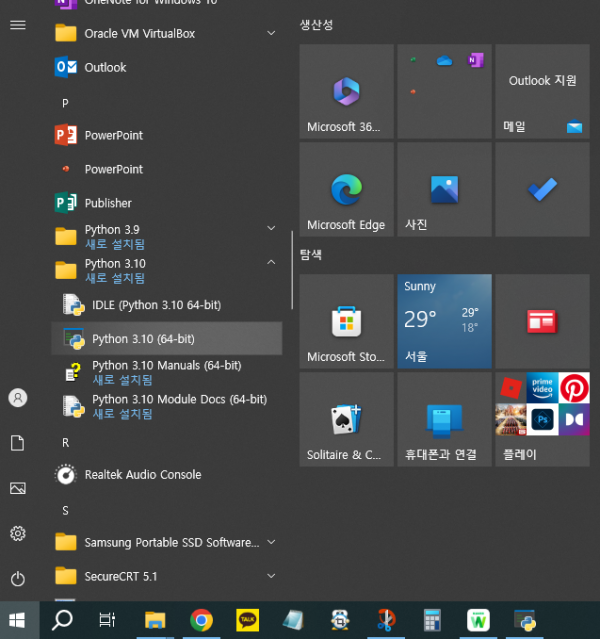Image resolution: width=600 pixels, height=639 pixels.
Task: Click the Prime Video icon in the 플레이 tile
Action: 542,388
